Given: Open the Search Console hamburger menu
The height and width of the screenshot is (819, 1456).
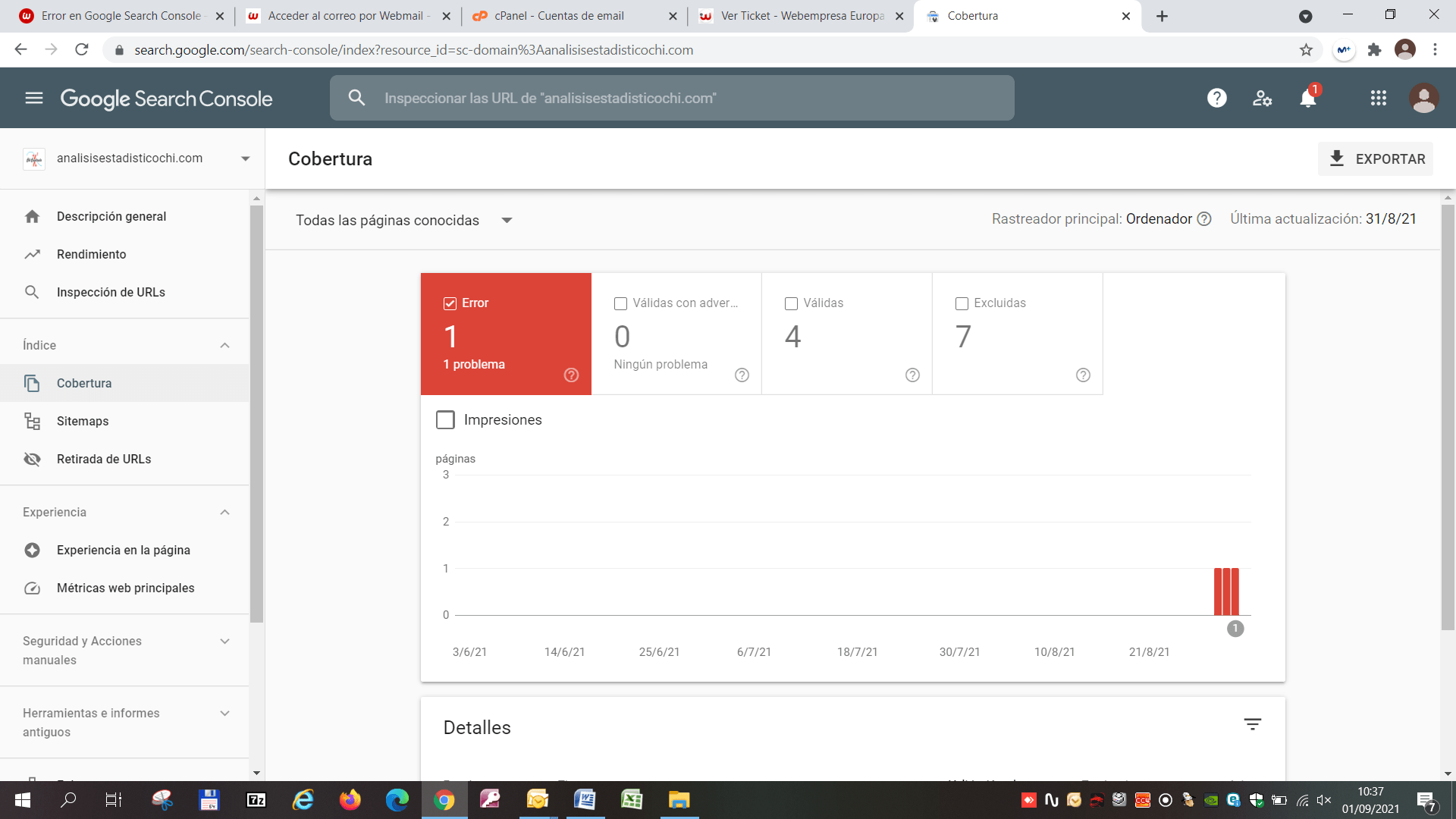Looking at the screenshot, I should coord(34,98).
